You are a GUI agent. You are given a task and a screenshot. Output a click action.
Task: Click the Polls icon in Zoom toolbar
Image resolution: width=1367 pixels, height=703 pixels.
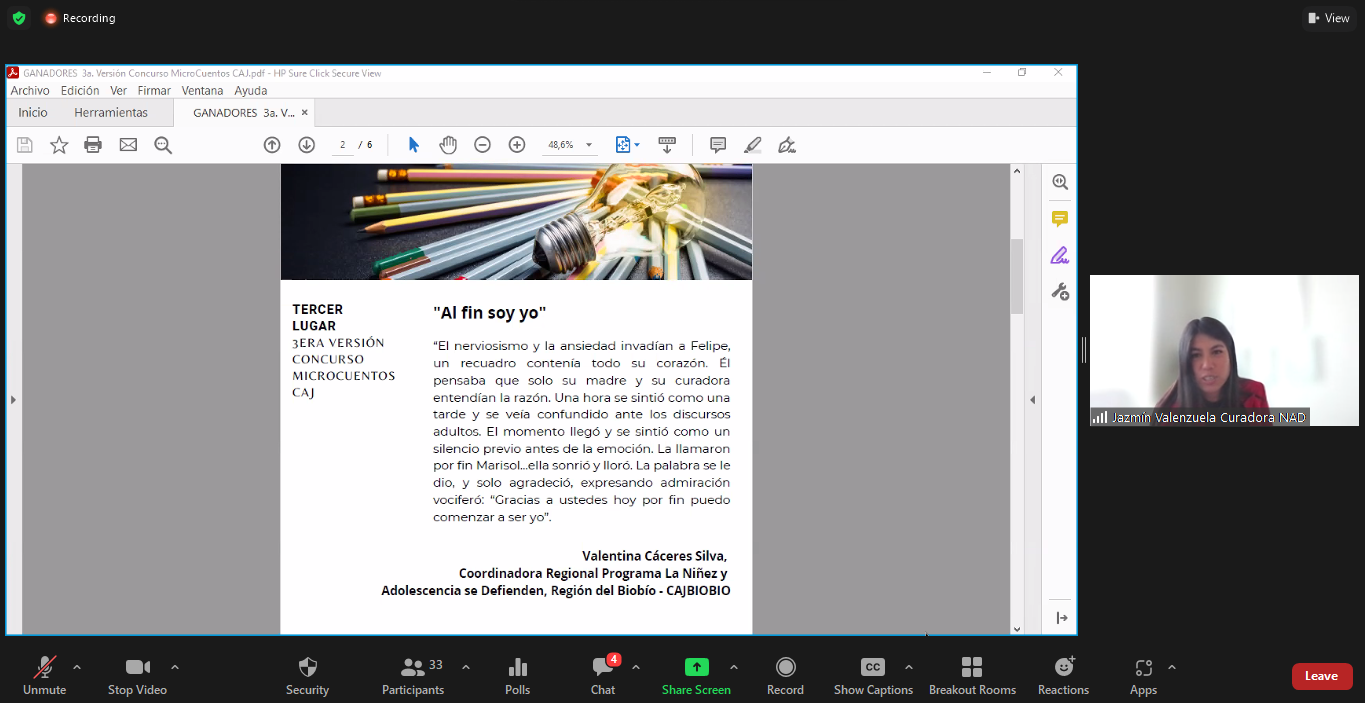tap(517, 675)
